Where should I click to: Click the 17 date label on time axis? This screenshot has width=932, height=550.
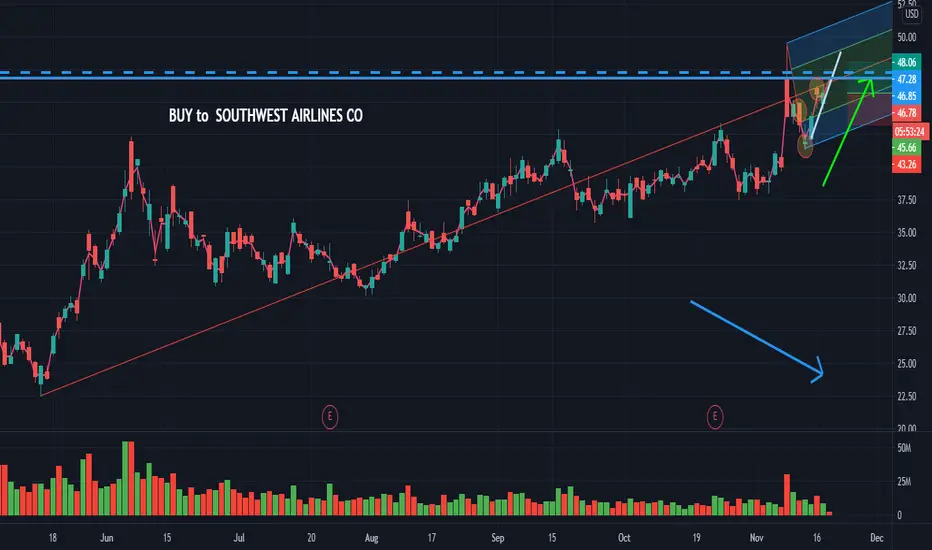pyautogui.click(x=432, y=538)
